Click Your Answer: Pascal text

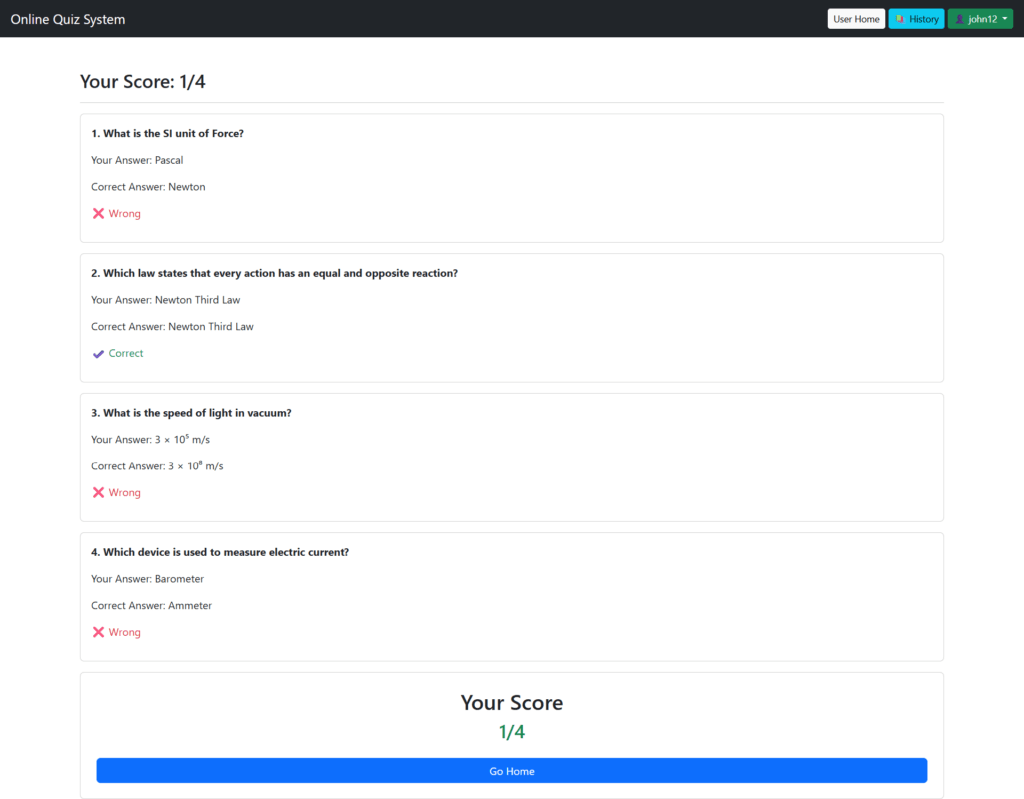pos(137,160)
